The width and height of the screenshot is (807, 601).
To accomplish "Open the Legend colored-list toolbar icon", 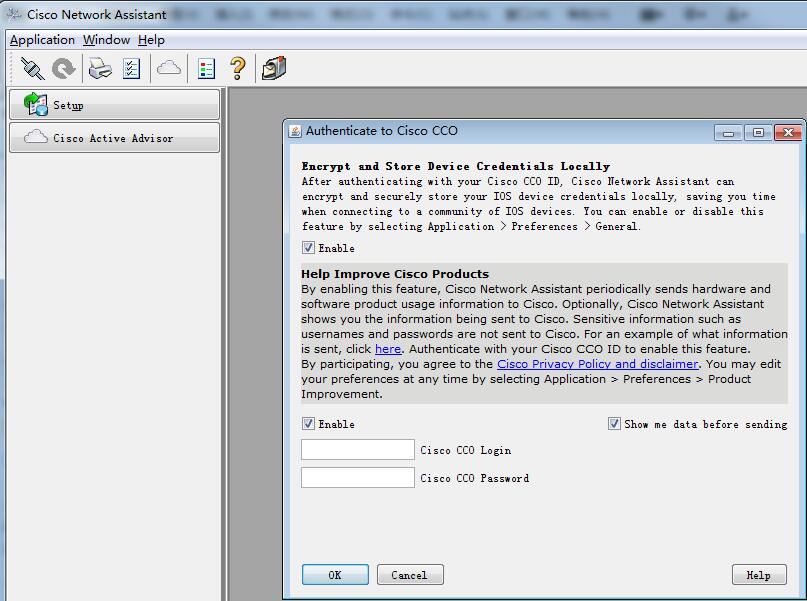I will 207,68.
